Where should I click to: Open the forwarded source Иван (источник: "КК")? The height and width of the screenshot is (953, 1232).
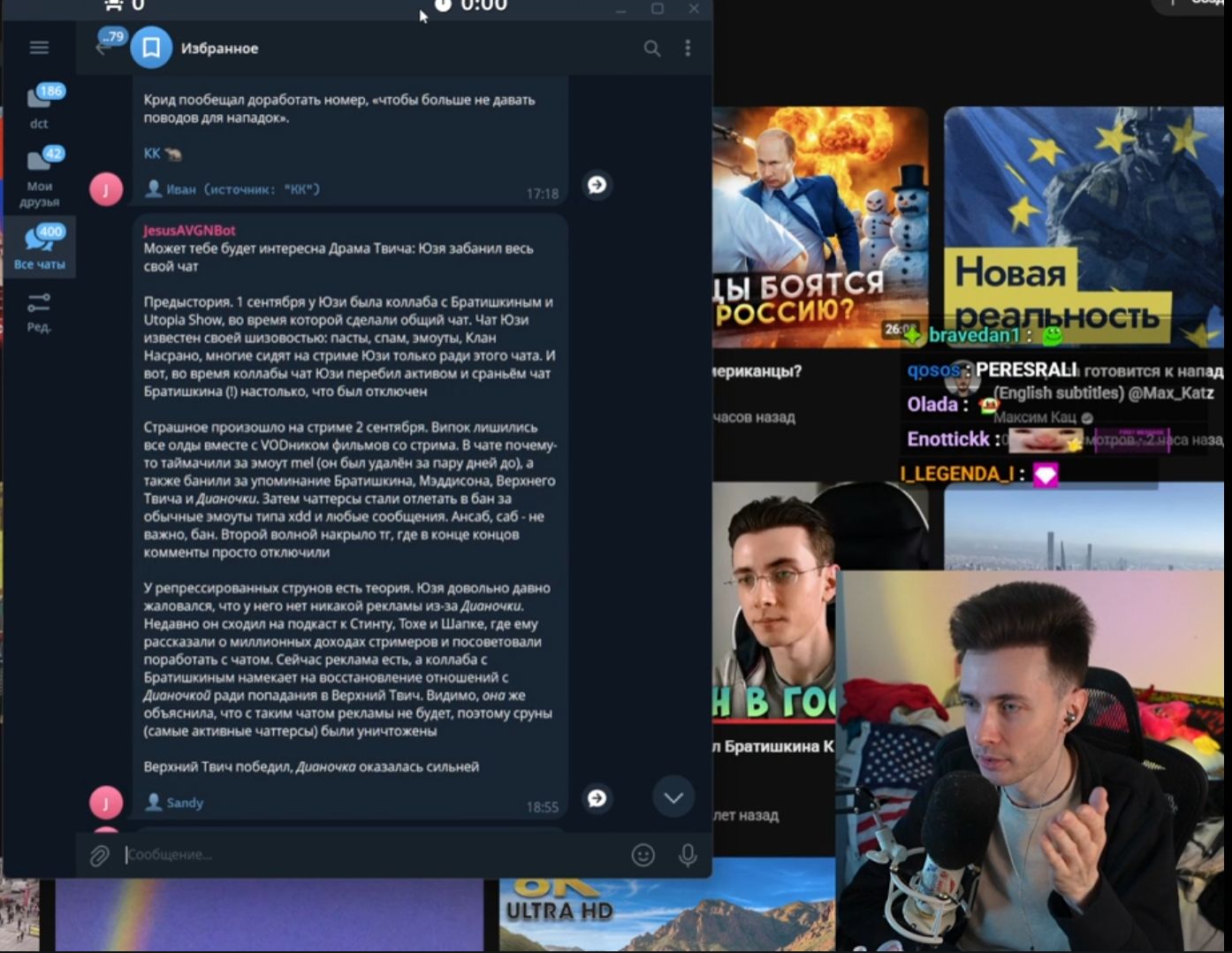pos(232,188)
